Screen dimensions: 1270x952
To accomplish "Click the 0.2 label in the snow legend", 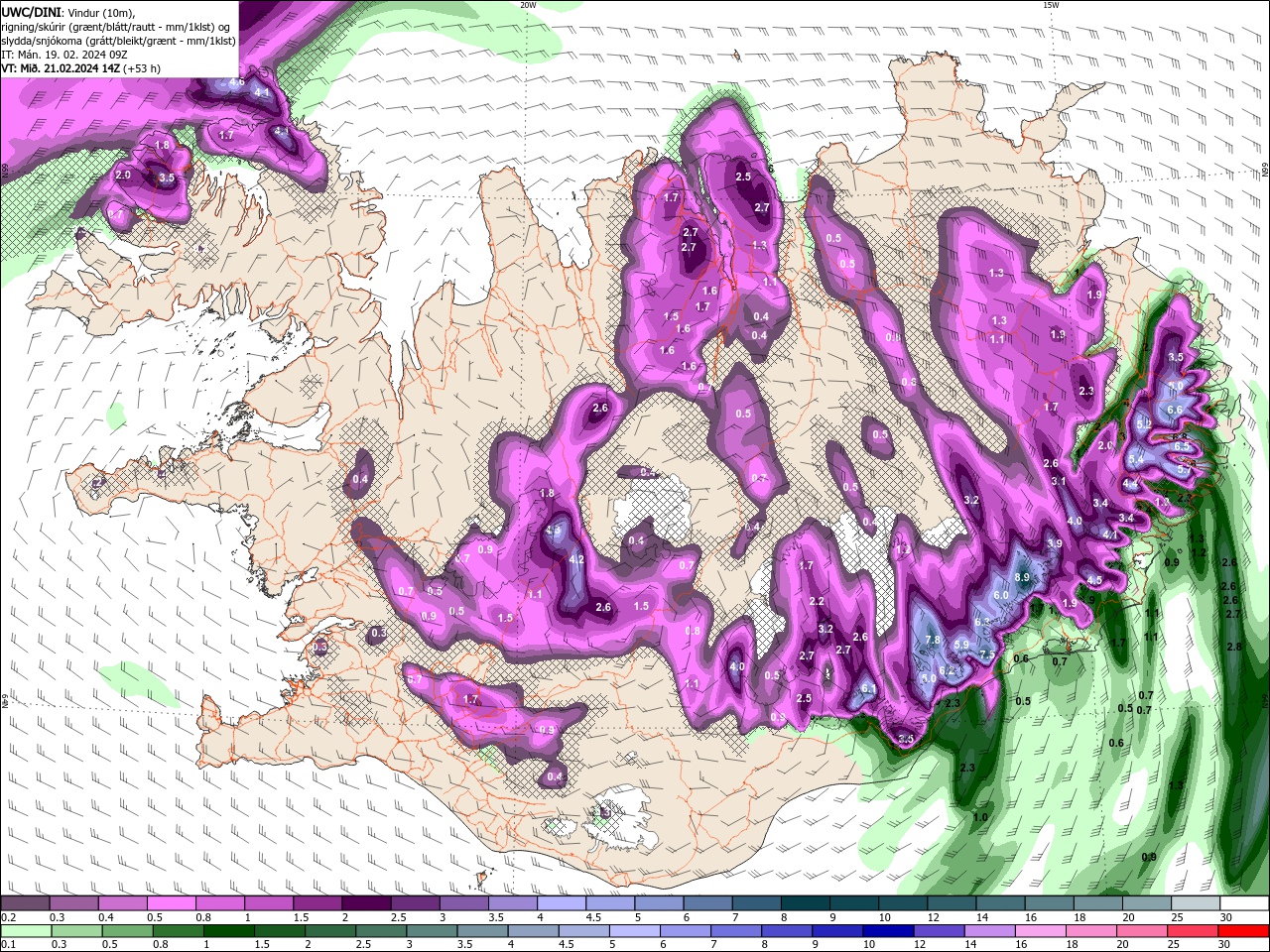I will point(9,917).
